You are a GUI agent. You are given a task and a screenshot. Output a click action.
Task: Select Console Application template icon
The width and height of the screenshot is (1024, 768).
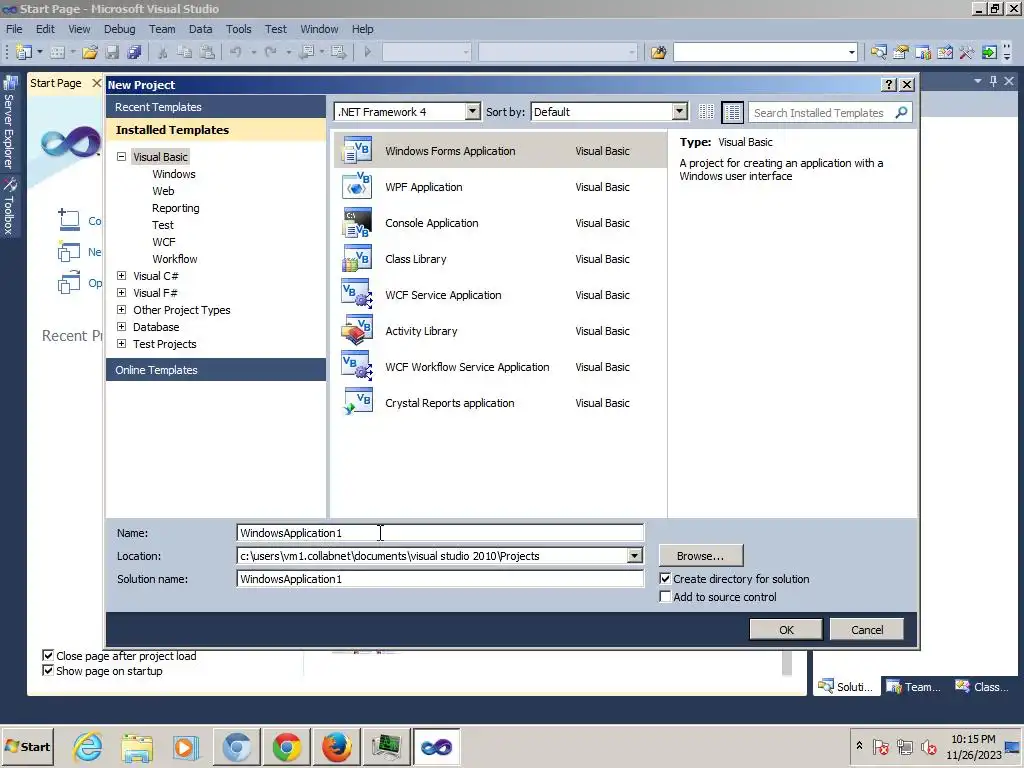[x=357, y=222]
